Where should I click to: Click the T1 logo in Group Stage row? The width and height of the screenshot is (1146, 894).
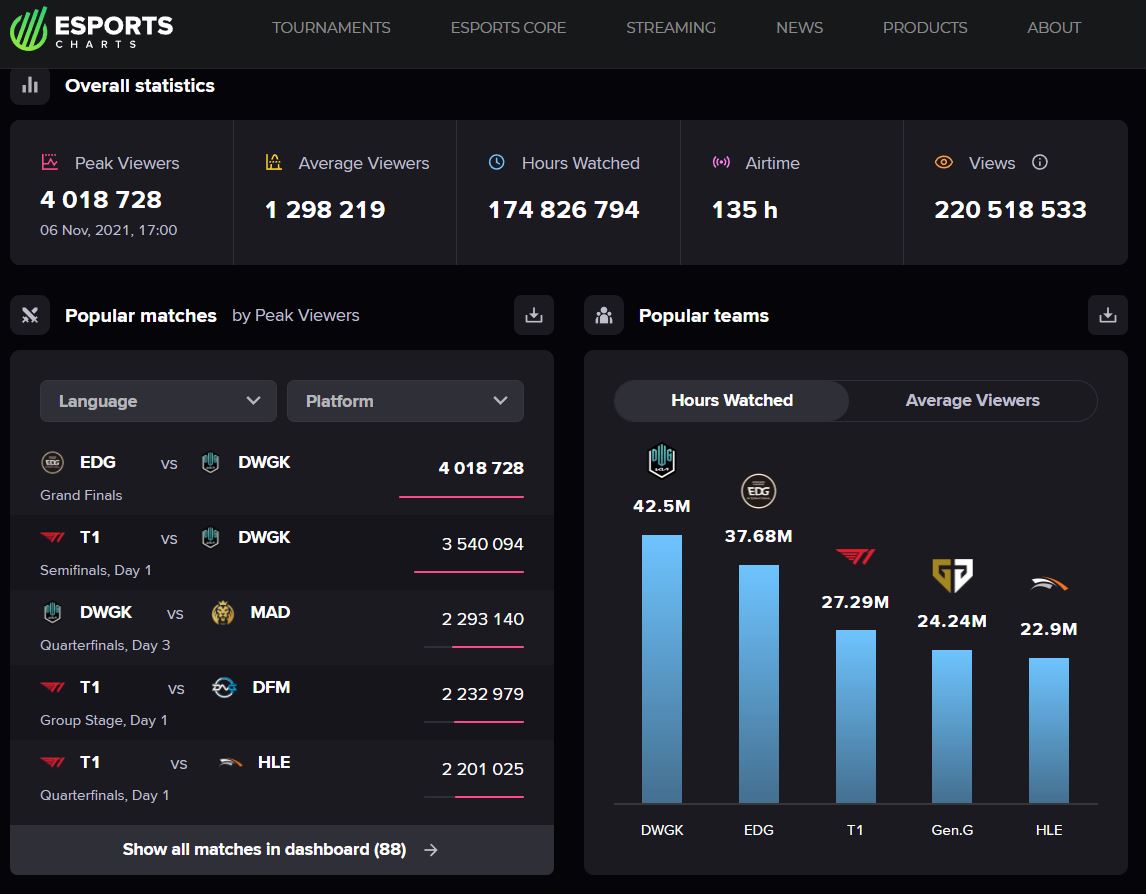pyautogui.click(x=53, y=687)
